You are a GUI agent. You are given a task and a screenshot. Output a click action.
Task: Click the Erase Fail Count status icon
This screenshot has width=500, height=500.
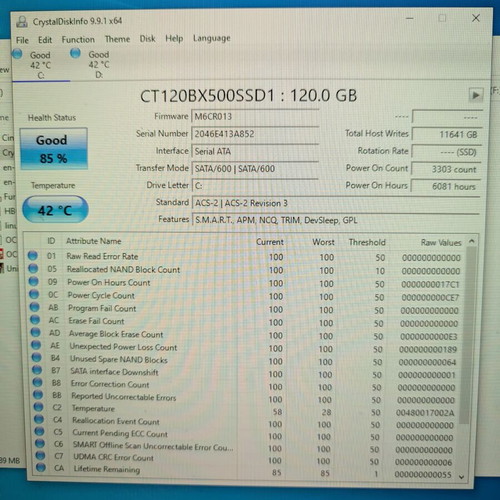35,320
